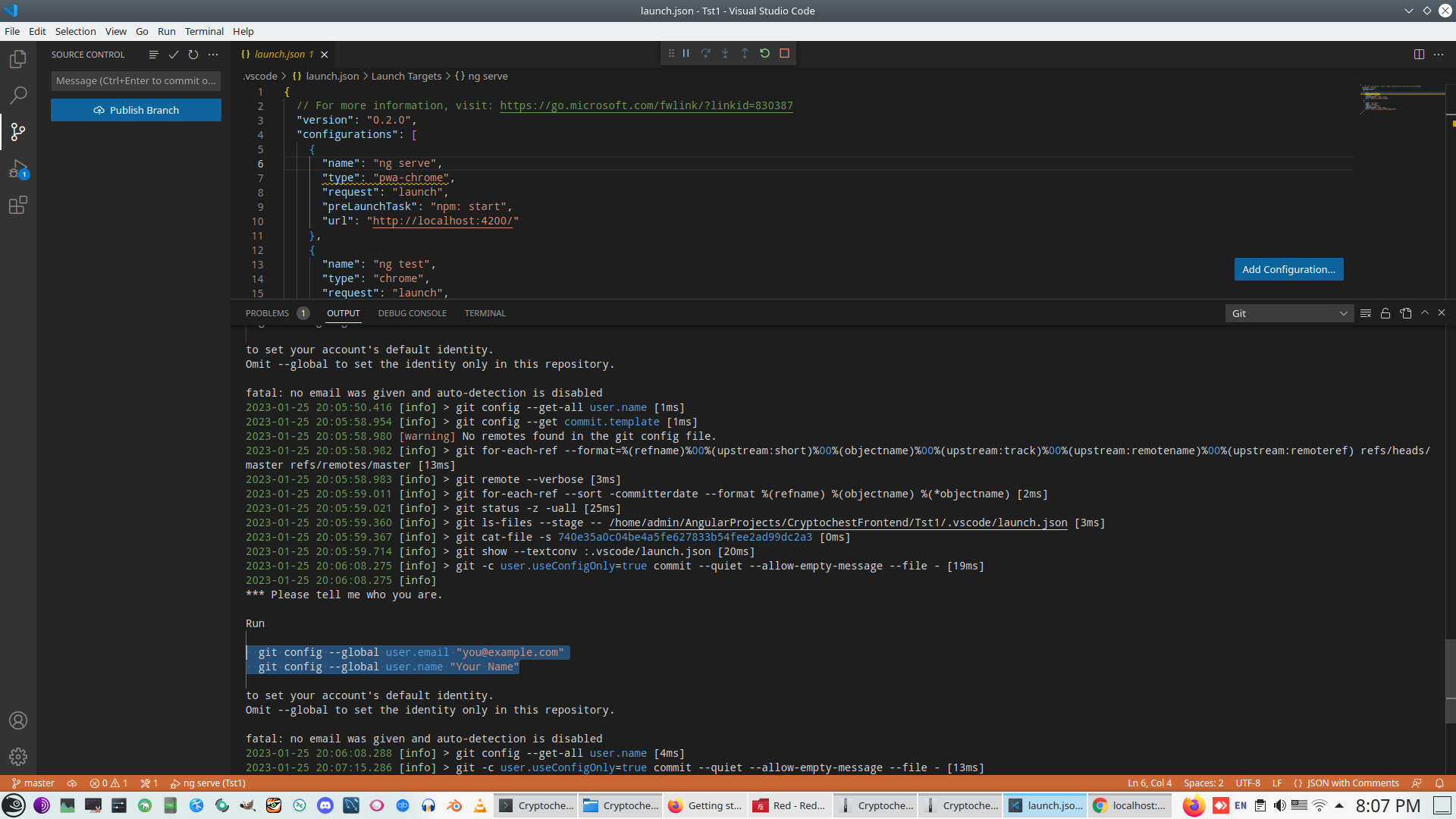Click the Publish Branch button
The width and height of the screenshot is (1456, 819).
click(136, 110)
